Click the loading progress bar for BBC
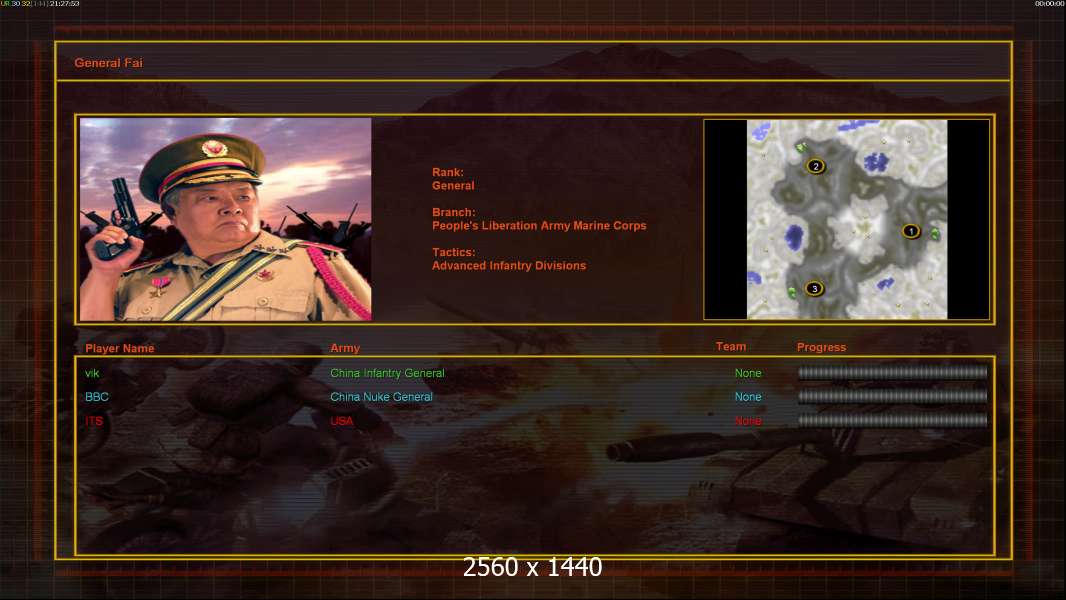 coord(893,396)
